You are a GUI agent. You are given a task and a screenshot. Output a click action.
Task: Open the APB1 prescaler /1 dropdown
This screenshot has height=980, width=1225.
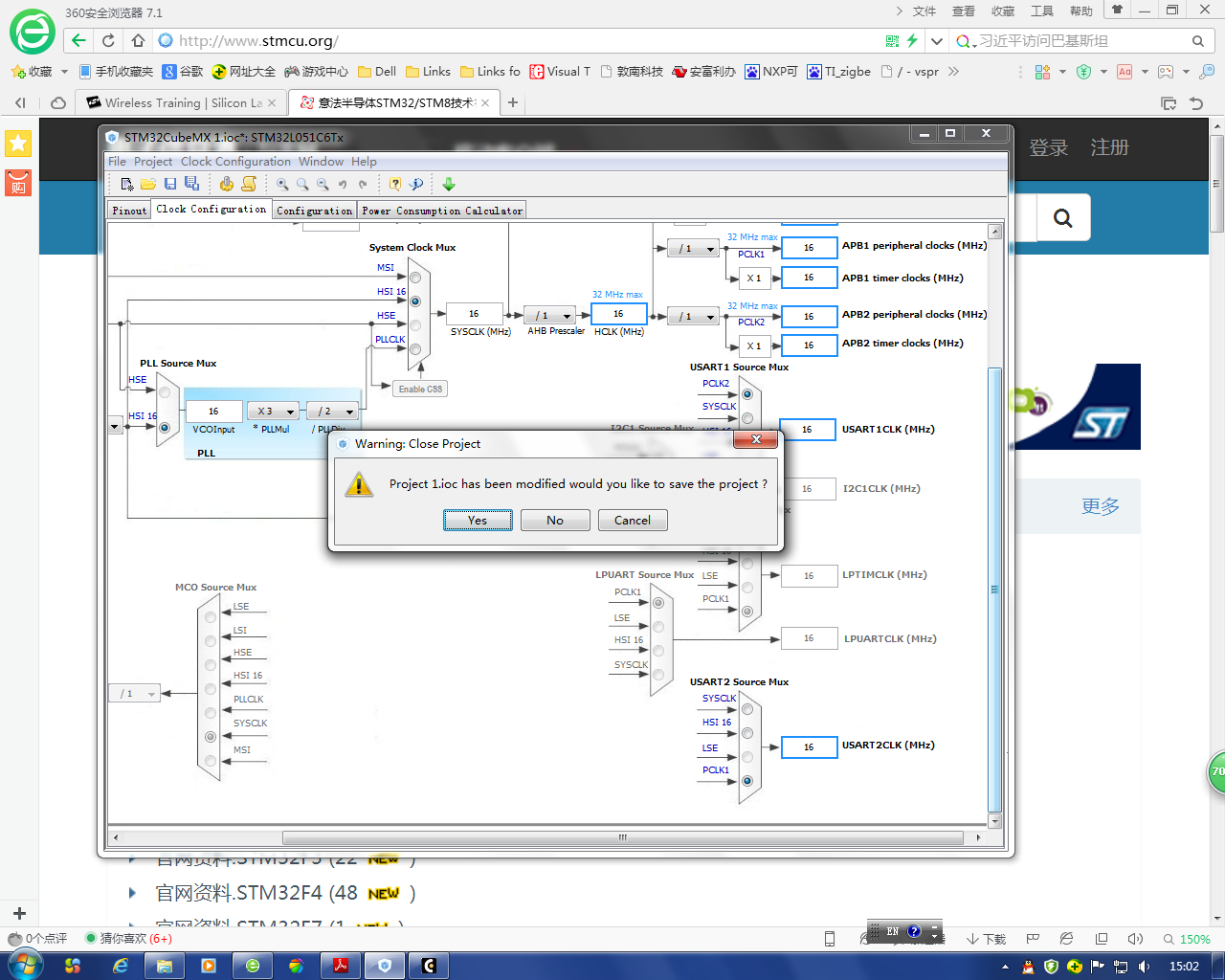pyautogui.click(x=693, y=249)
